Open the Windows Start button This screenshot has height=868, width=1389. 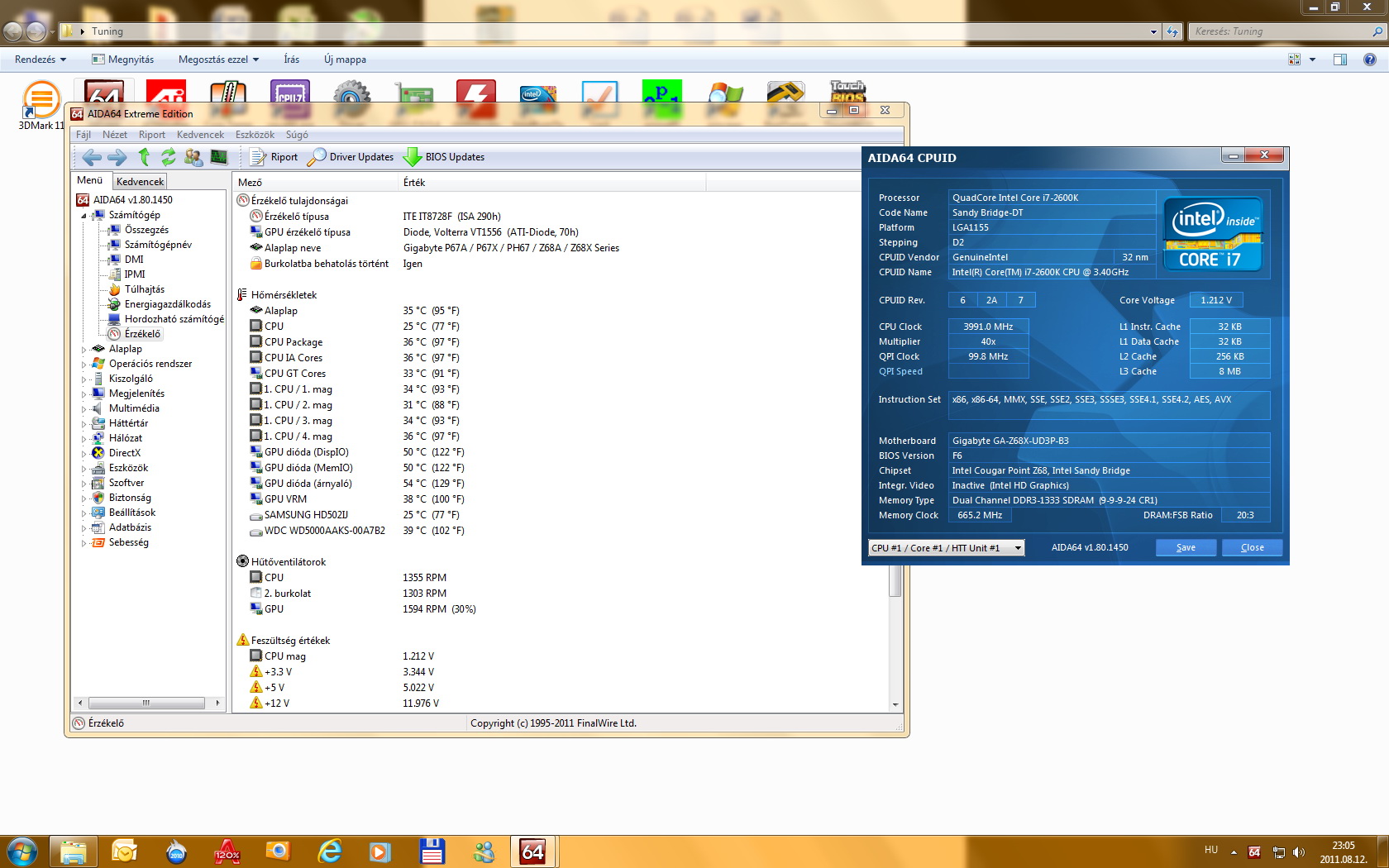[x=22, y=851]
